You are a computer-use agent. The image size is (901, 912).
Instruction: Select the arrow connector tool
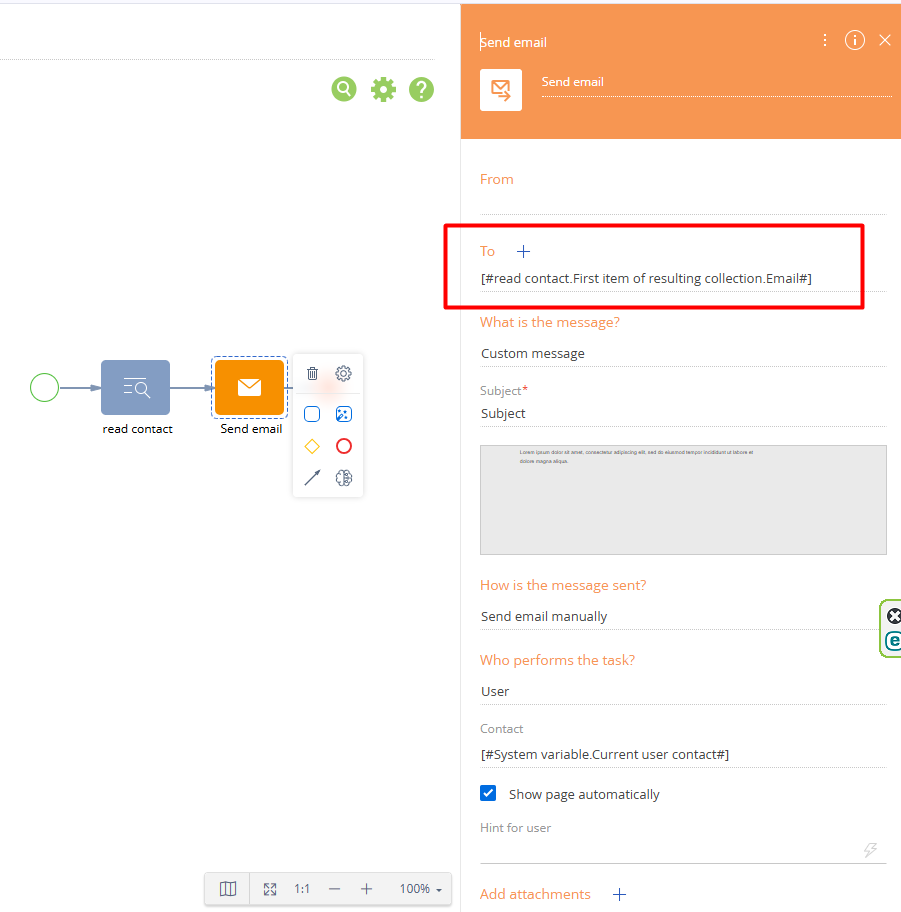312,478
